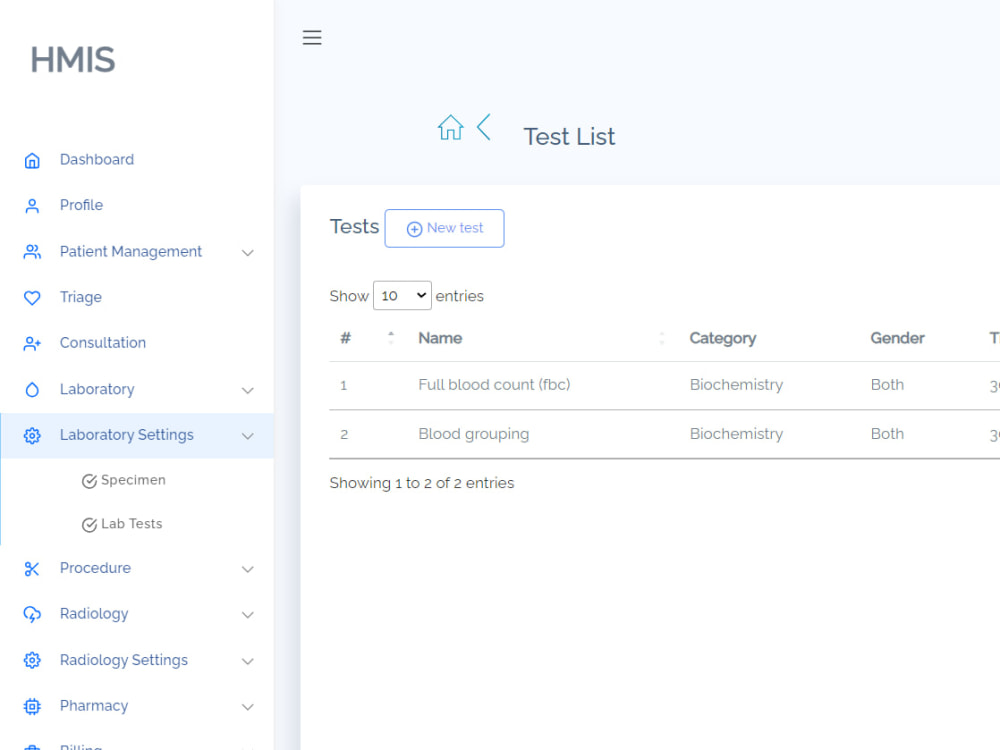Click row number 1 cell

(x=344, y=385)
